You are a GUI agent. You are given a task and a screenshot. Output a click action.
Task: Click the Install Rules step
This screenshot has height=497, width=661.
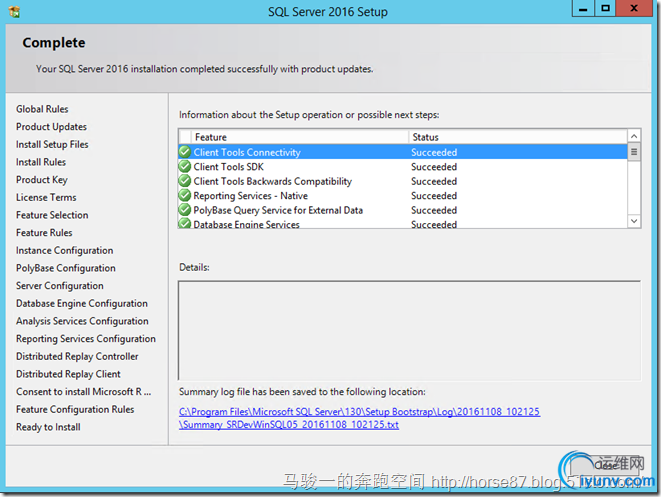(x=41, y=162)
